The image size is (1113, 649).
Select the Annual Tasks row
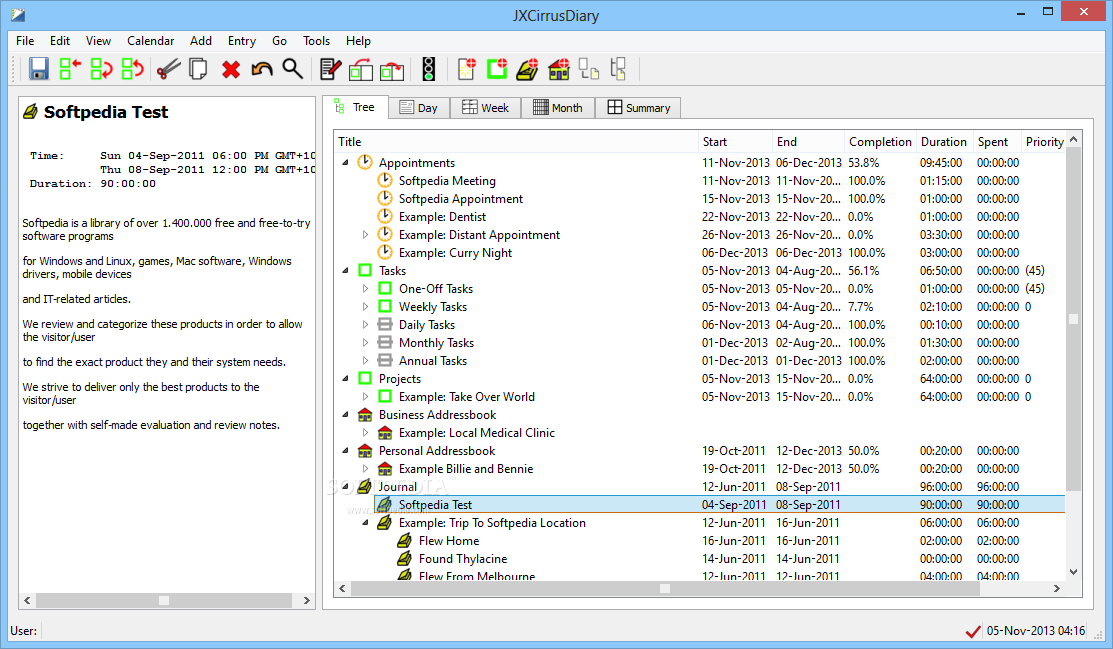(x=700, y=361)
